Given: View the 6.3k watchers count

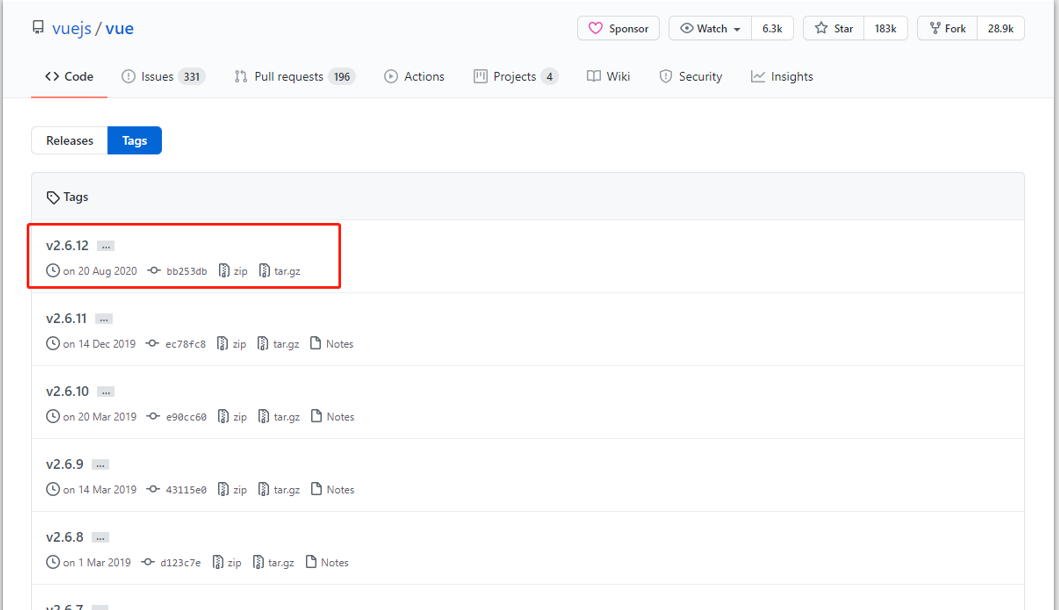Looking at the screenshot, I should (772, 28).
